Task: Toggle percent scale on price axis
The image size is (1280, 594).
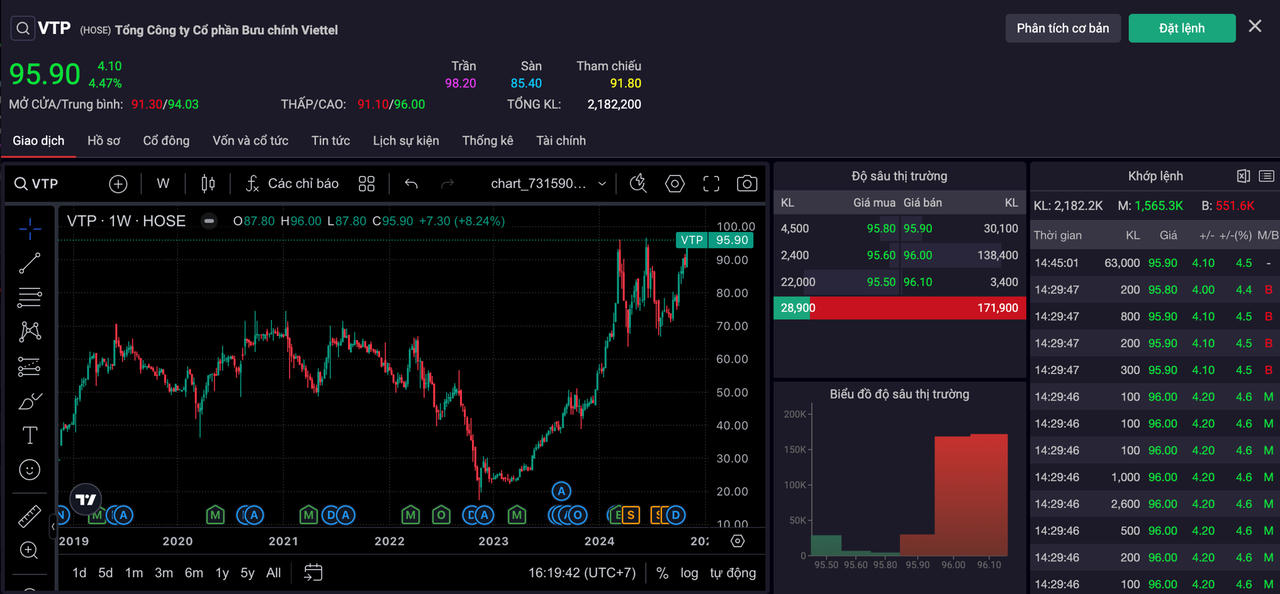Action: tap(662, 573)
